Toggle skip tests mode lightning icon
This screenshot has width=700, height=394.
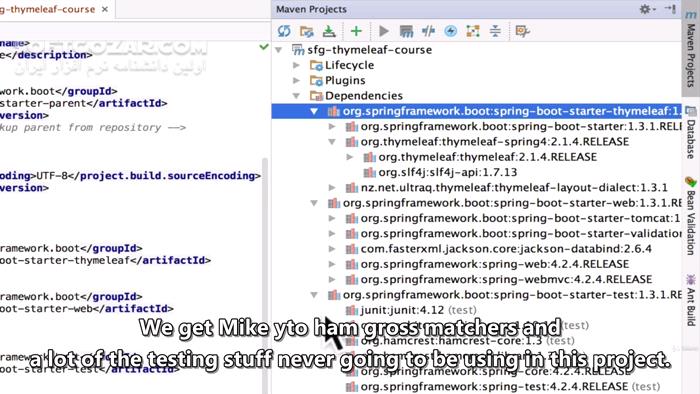click(451, 31)
